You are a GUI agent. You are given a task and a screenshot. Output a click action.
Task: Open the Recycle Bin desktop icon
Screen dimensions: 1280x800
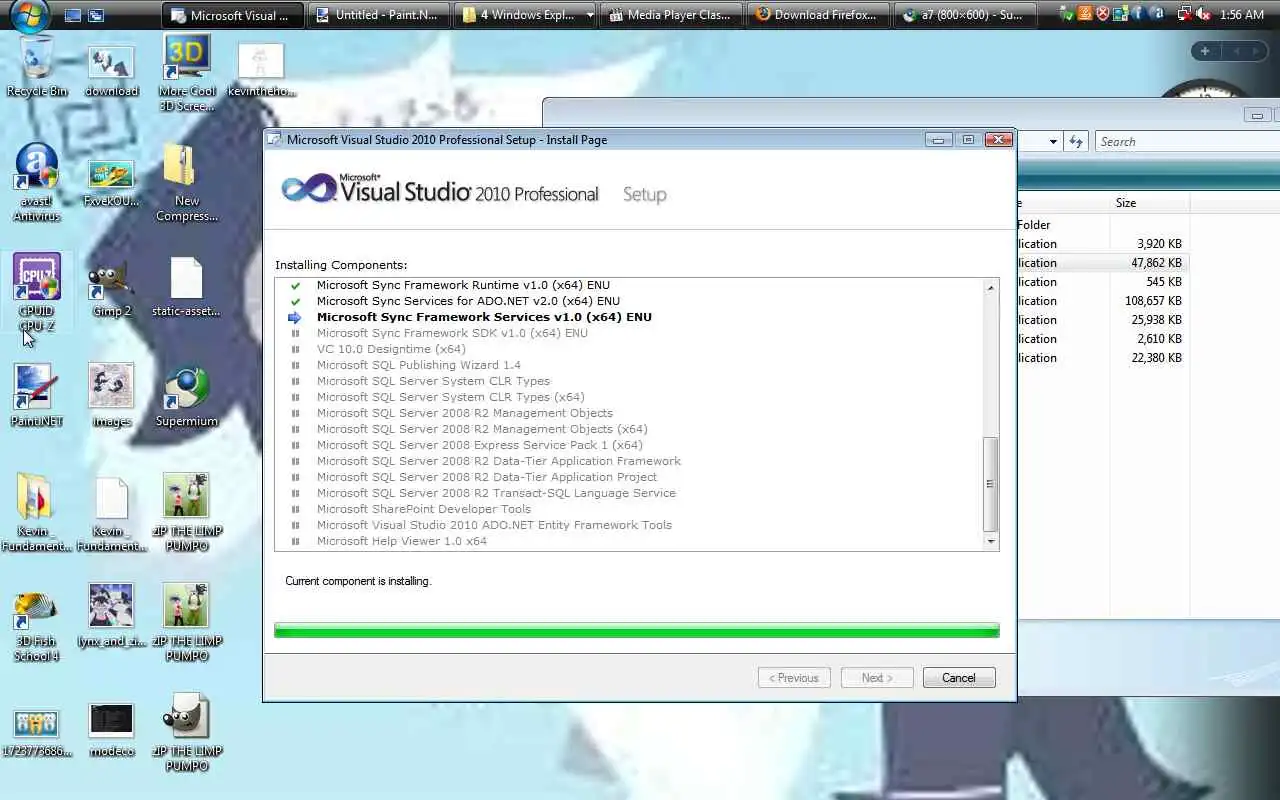[37, 67]
